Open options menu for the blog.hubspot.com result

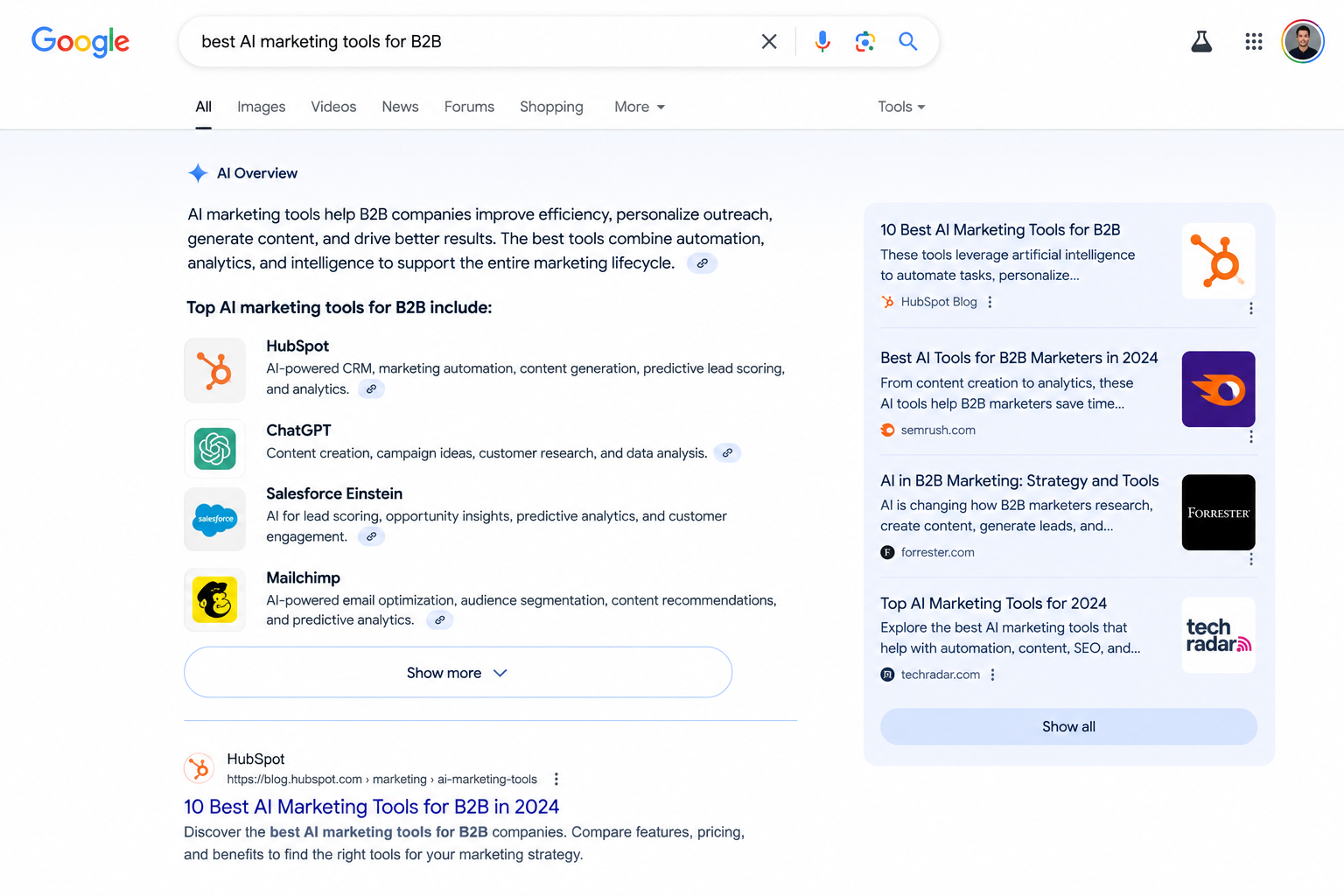pyautogui.click(x=556, y=779)
